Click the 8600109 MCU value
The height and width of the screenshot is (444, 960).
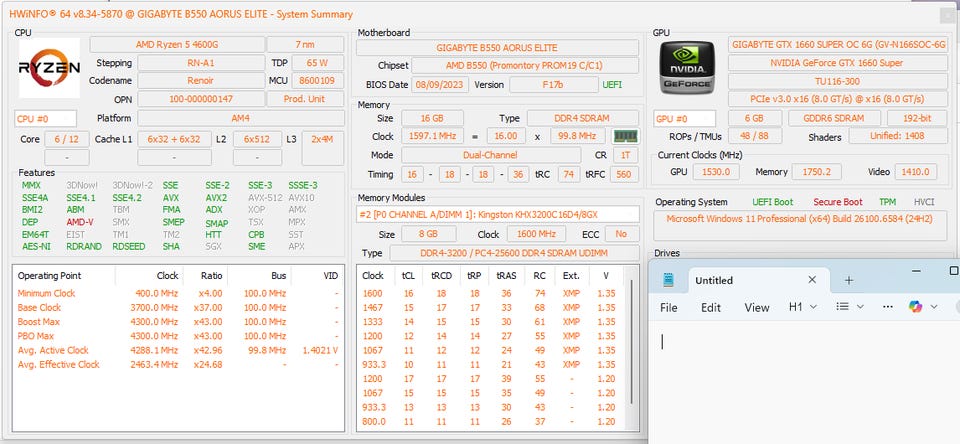(318, 81)
